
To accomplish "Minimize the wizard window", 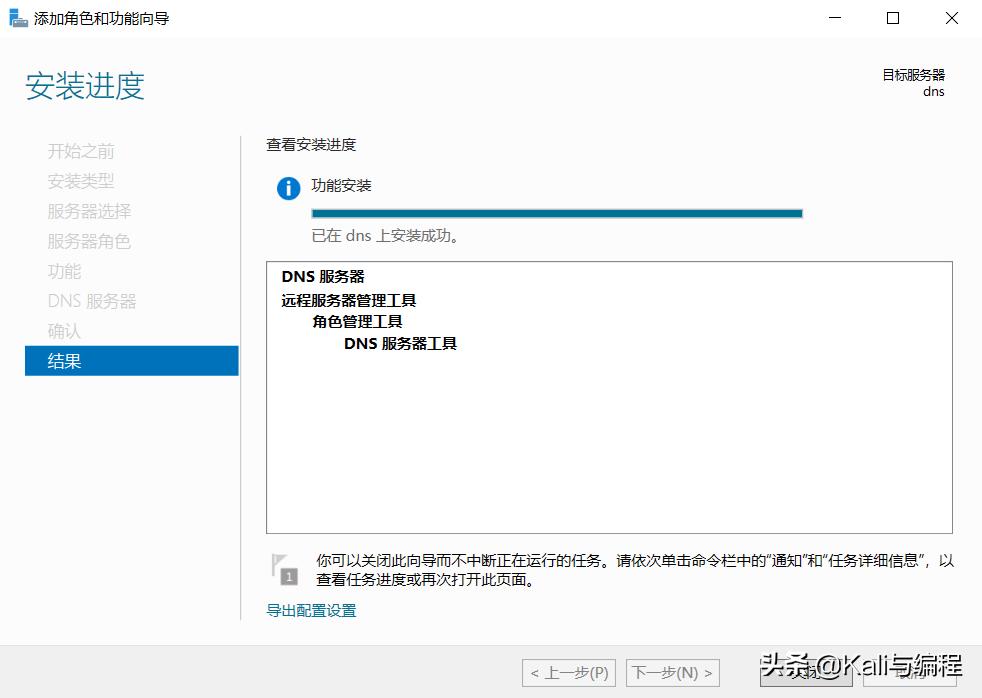I will (x=834, y=17).
